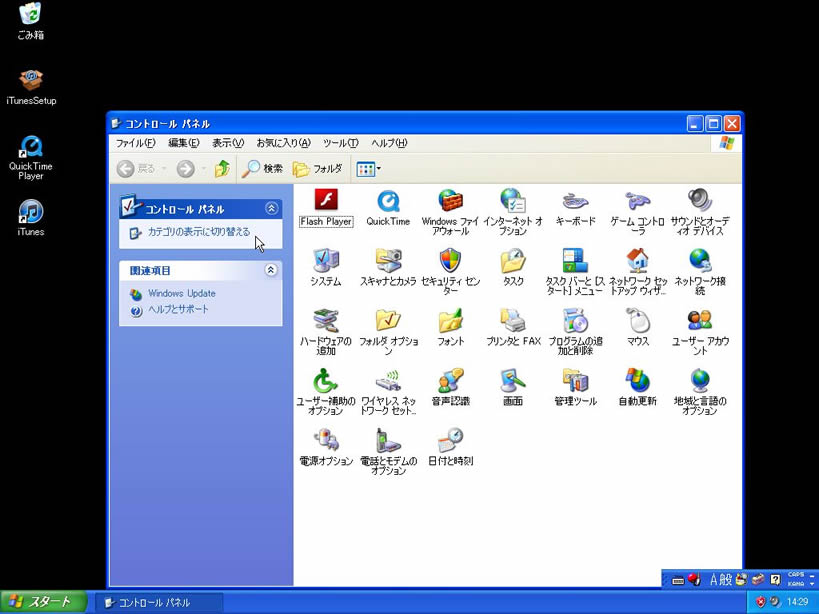
Task: Open 音声認識 icon
Action: (450, 387)
